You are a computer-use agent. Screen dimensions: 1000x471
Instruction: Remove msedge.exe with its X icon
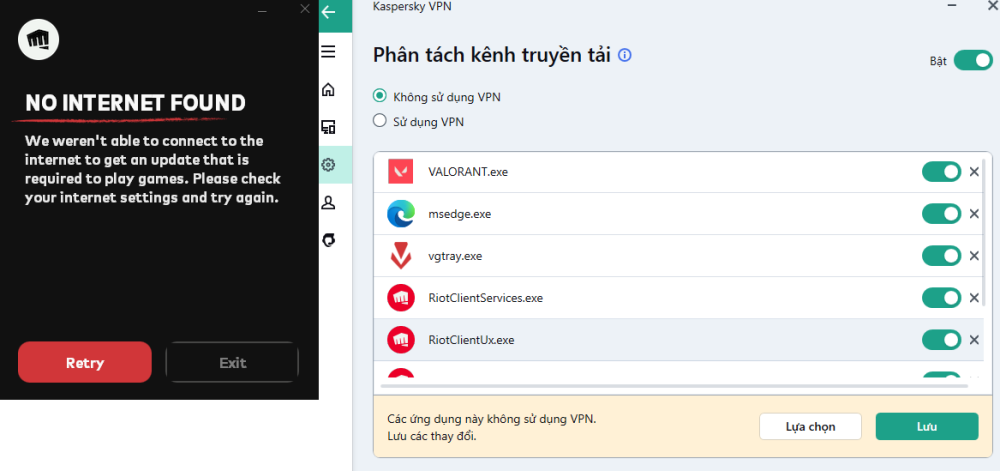(x=974, y=214)
